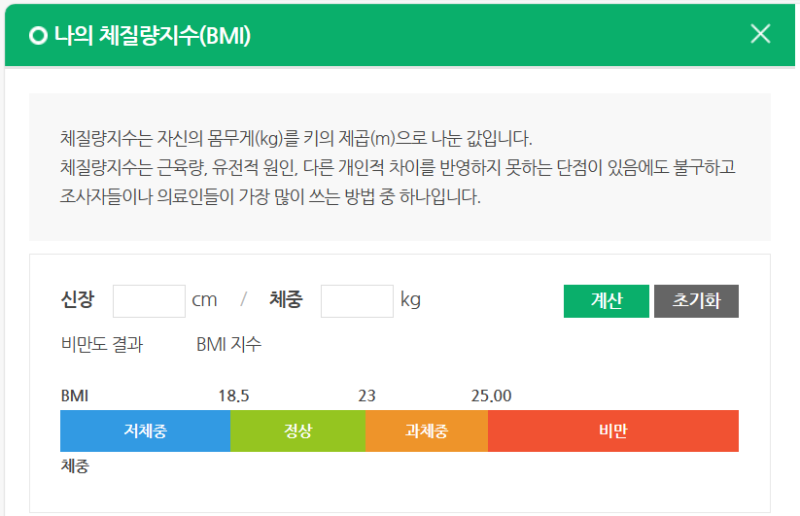This screenshot has width=800, height=516.
Task: Click the 비만도 결과 label
Action: tap(102, 344)
